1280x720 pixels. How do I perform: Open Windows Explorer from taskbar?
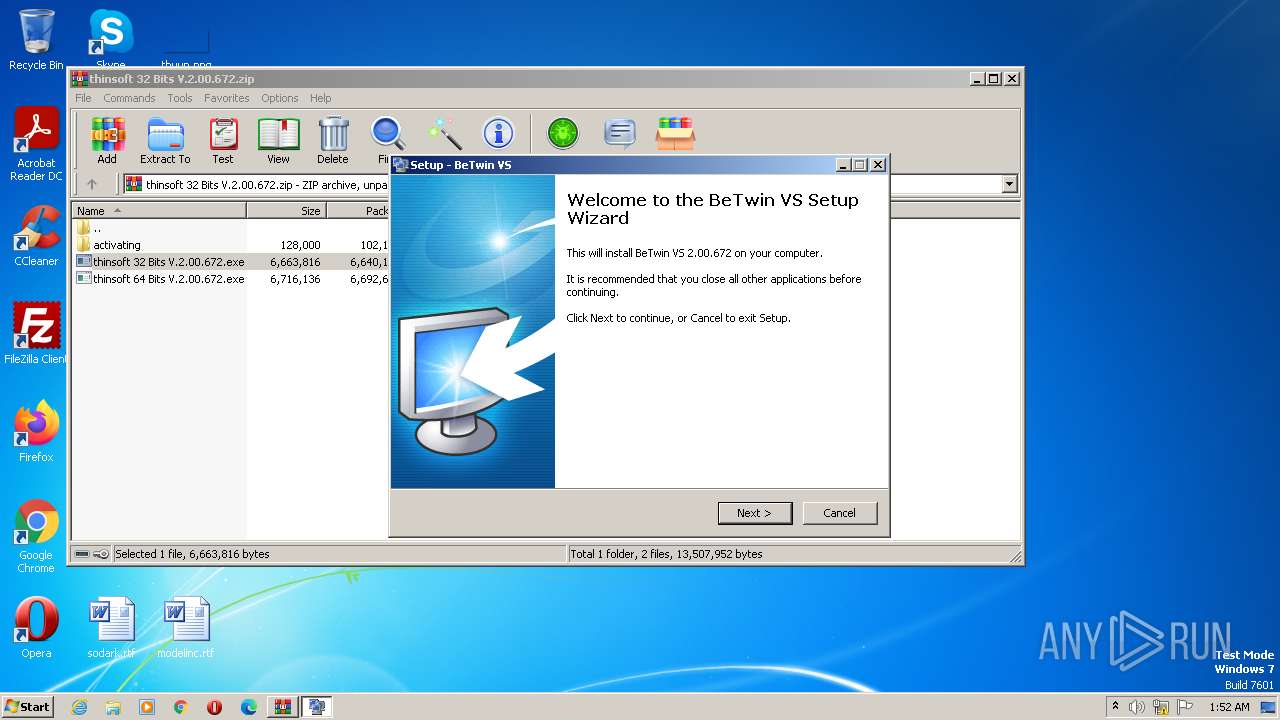(x=113, y=707)
